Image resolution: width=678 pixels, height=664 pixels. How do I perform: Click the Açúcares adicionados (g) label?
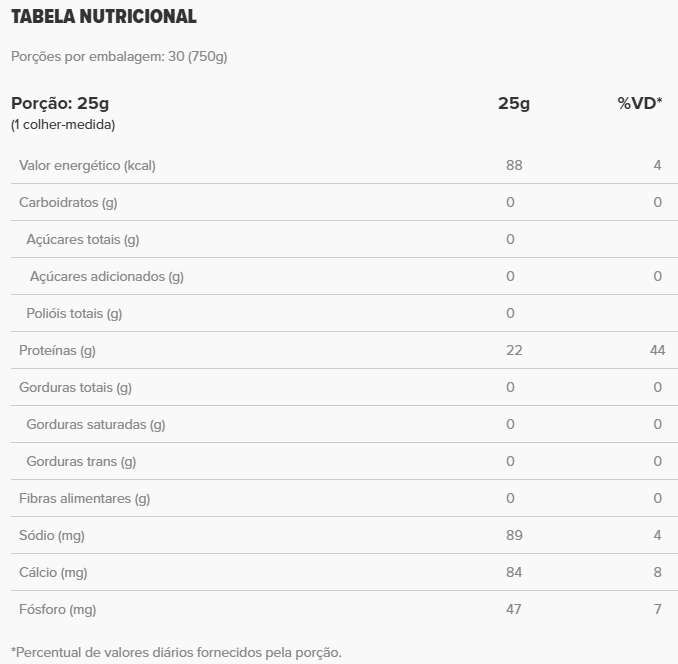click(107, 276)
